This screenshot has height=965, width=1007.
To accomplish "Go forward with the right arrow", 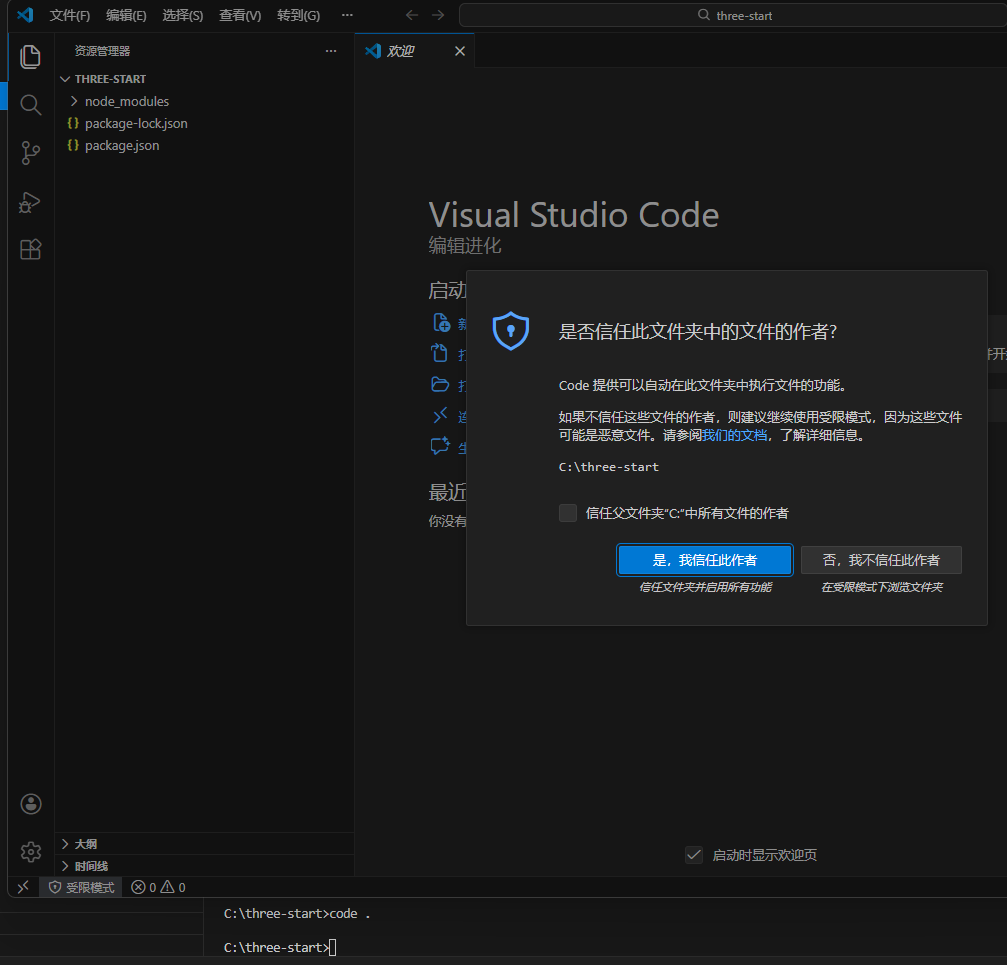I will coord(438,15).
